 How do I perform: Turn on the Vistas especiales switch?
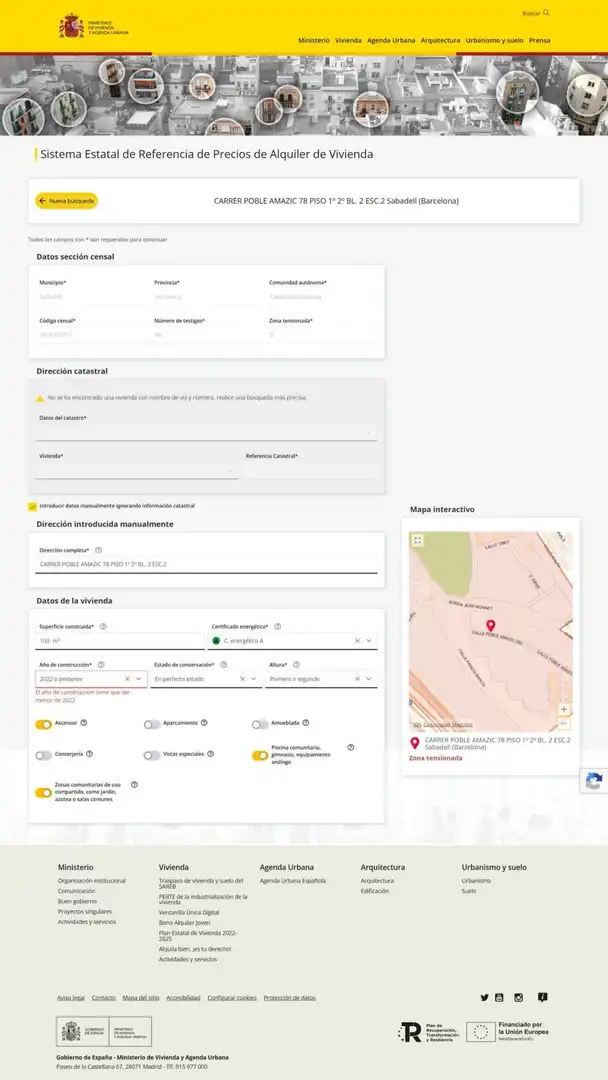click(x=152, y=755)
